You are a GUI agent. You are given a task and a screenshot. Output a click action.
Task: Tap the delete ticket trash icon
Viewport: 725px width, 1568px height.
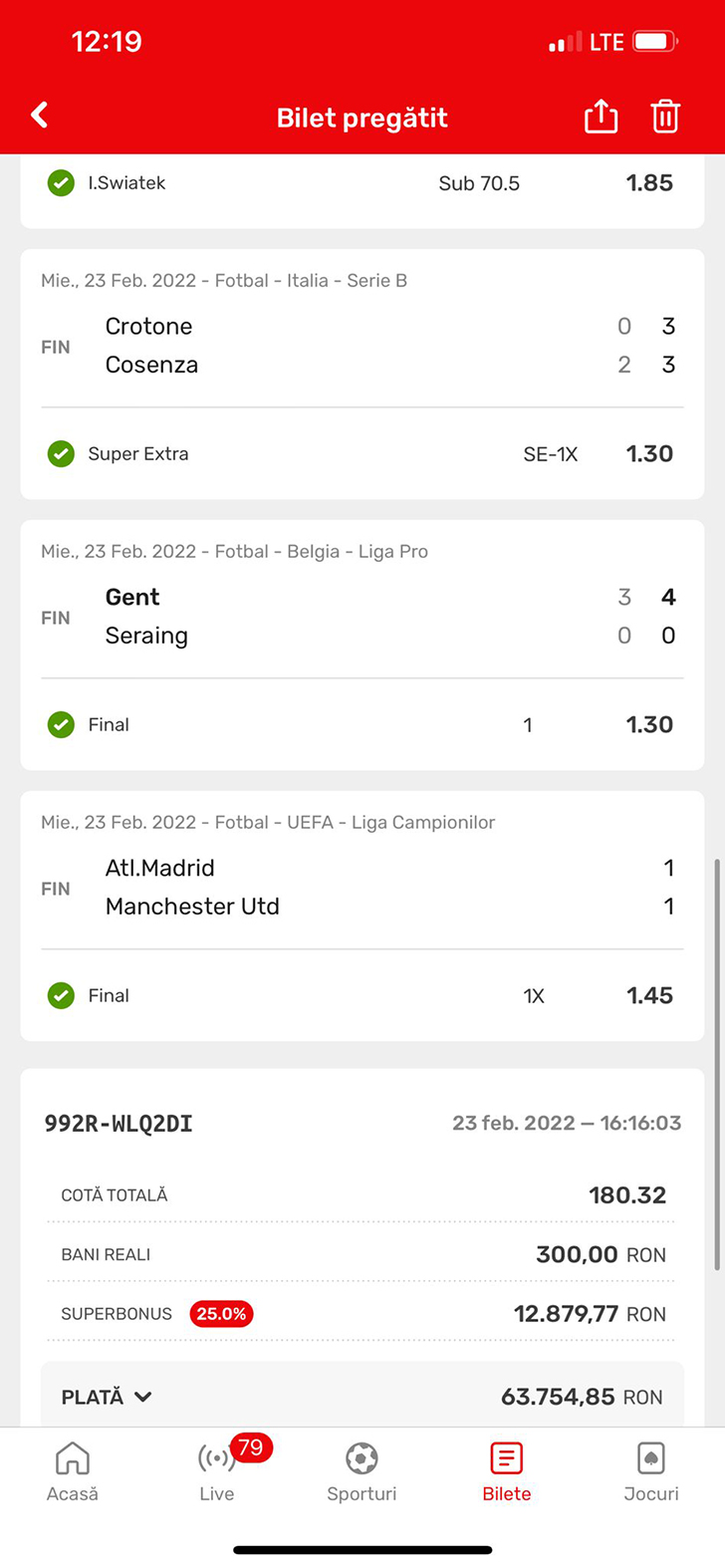665,117
